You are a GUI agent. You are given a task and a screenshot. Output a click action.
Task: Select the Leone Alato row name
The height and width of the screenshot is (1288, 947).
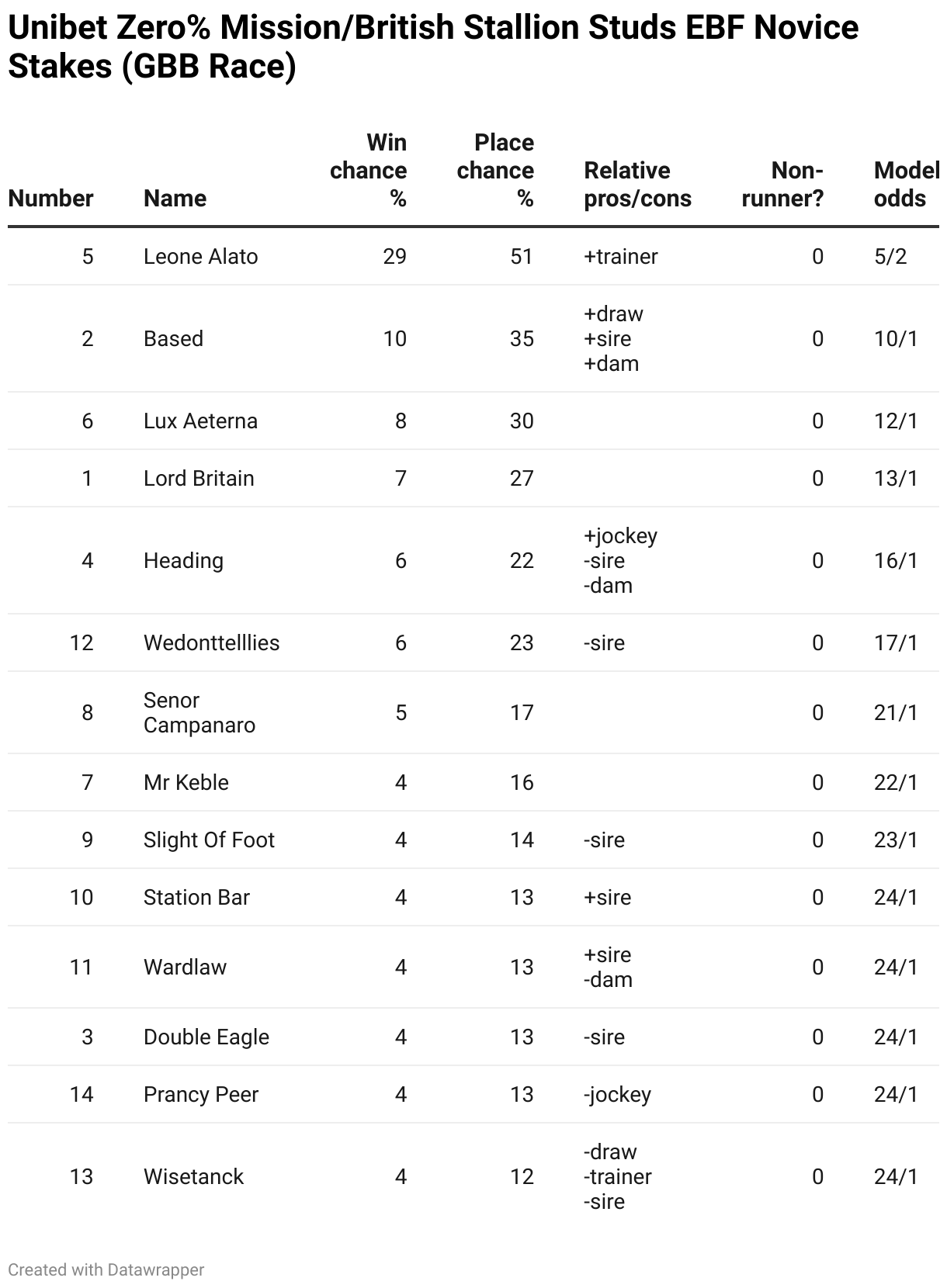[200, 257]
